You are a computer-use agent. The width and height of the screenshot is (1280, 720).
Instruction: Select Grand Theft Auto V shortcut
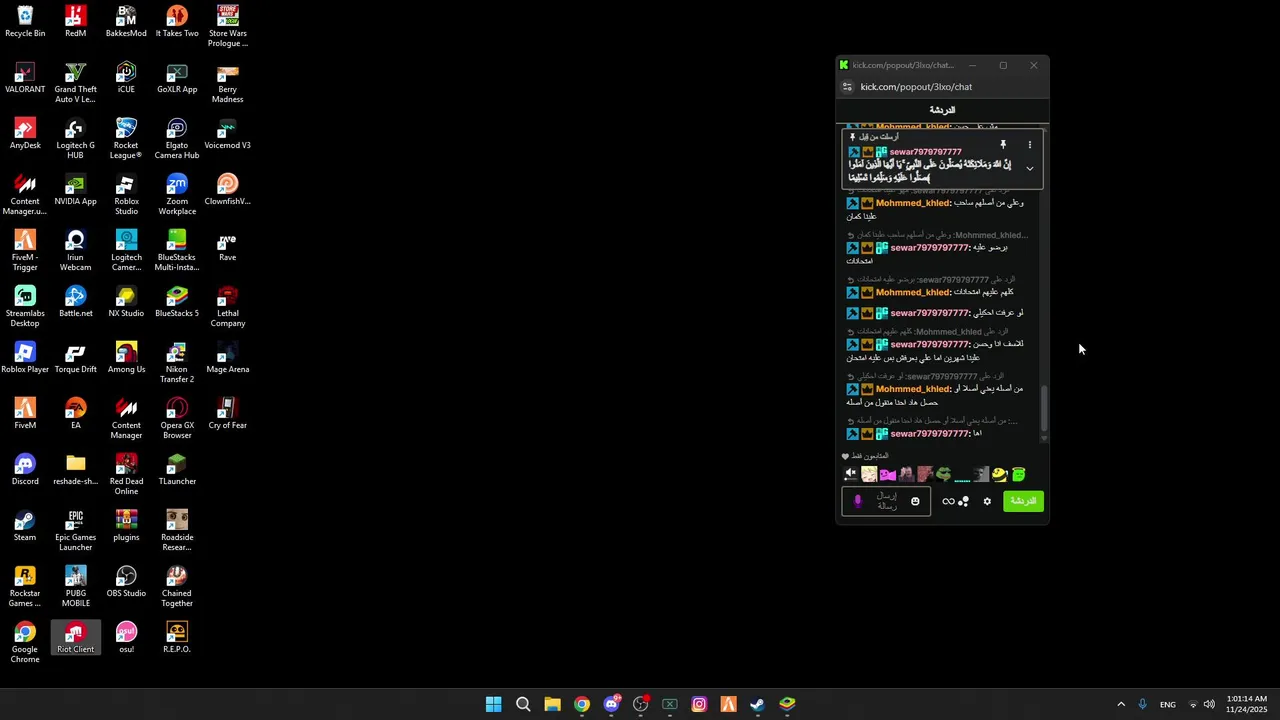click(x=75, y=83)
